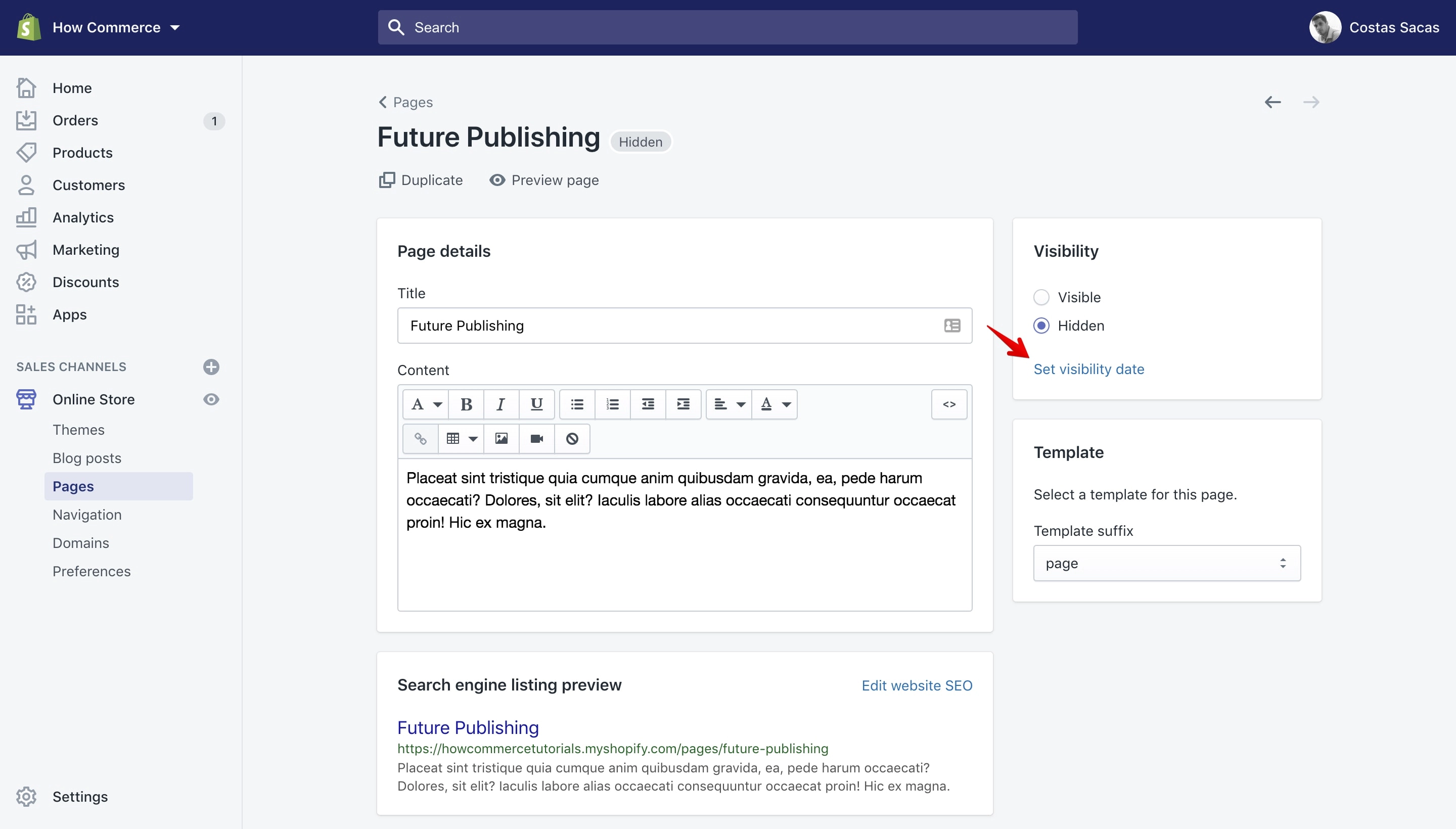Click the Clear formatting icon
The width and height of the screenshot is (1456, 829).
[x=572, y=438]
